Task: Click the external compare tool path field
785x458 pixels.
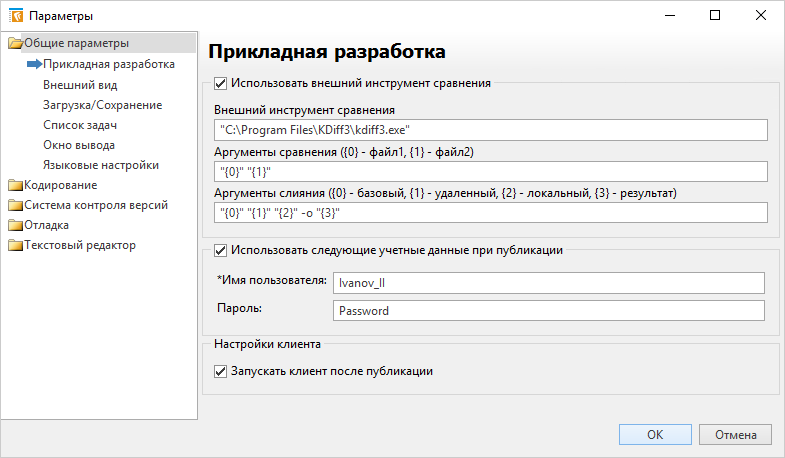Action: coord(490,130)
